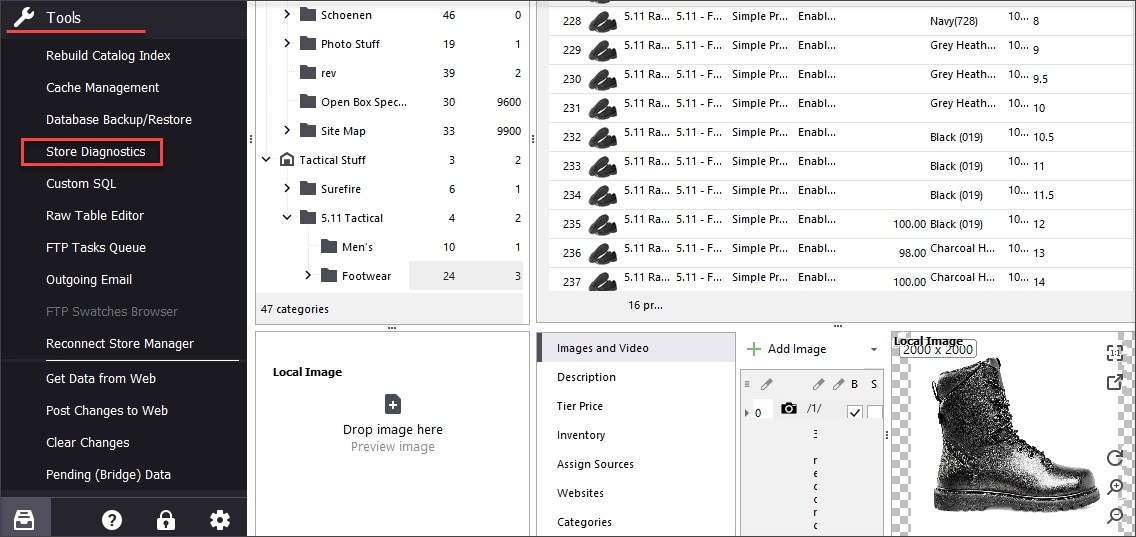Click shoe thumbnail in row 236
1136x537 pixels.
(603, 253)
